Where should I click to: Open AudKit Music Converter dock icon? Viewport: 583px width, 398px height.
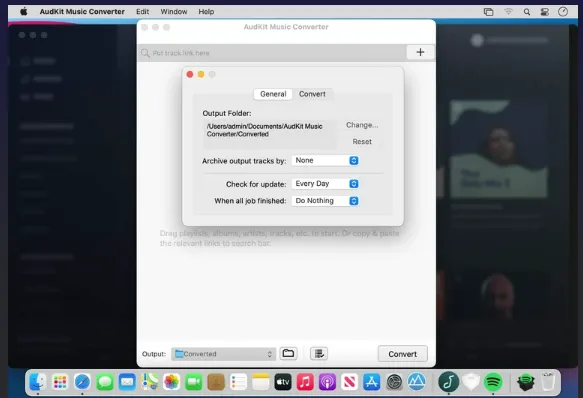448,382
